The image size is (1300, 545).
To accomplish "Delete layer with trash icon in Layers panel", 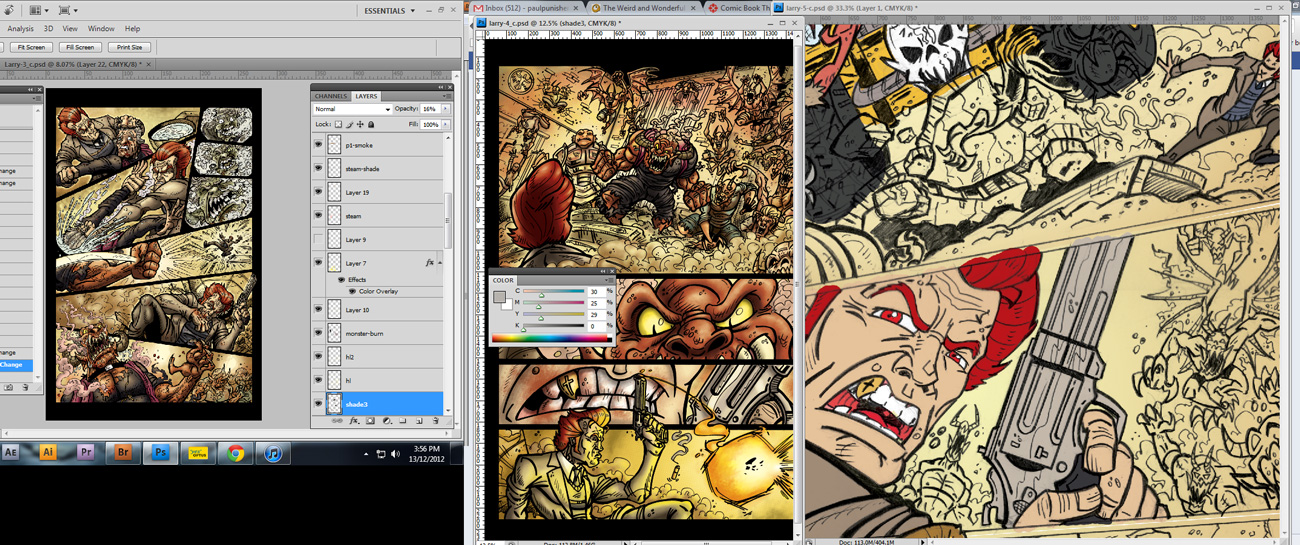I will 435,421.
